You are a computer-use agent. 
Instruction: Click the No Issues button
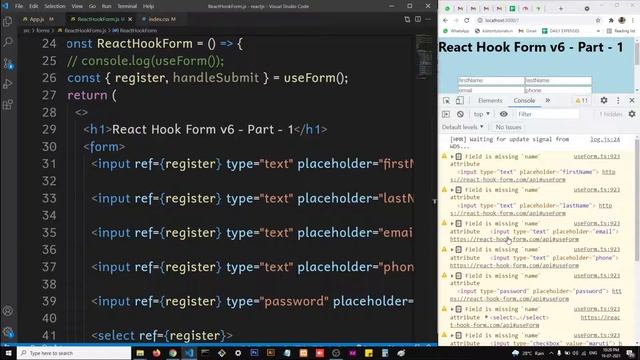(x=508, y=127)
